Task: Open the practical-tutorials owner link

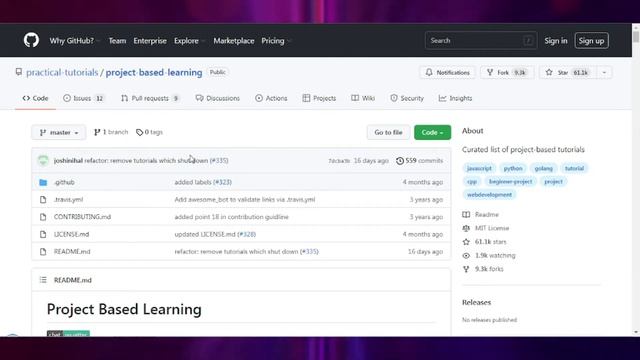Action: point(62,72)
